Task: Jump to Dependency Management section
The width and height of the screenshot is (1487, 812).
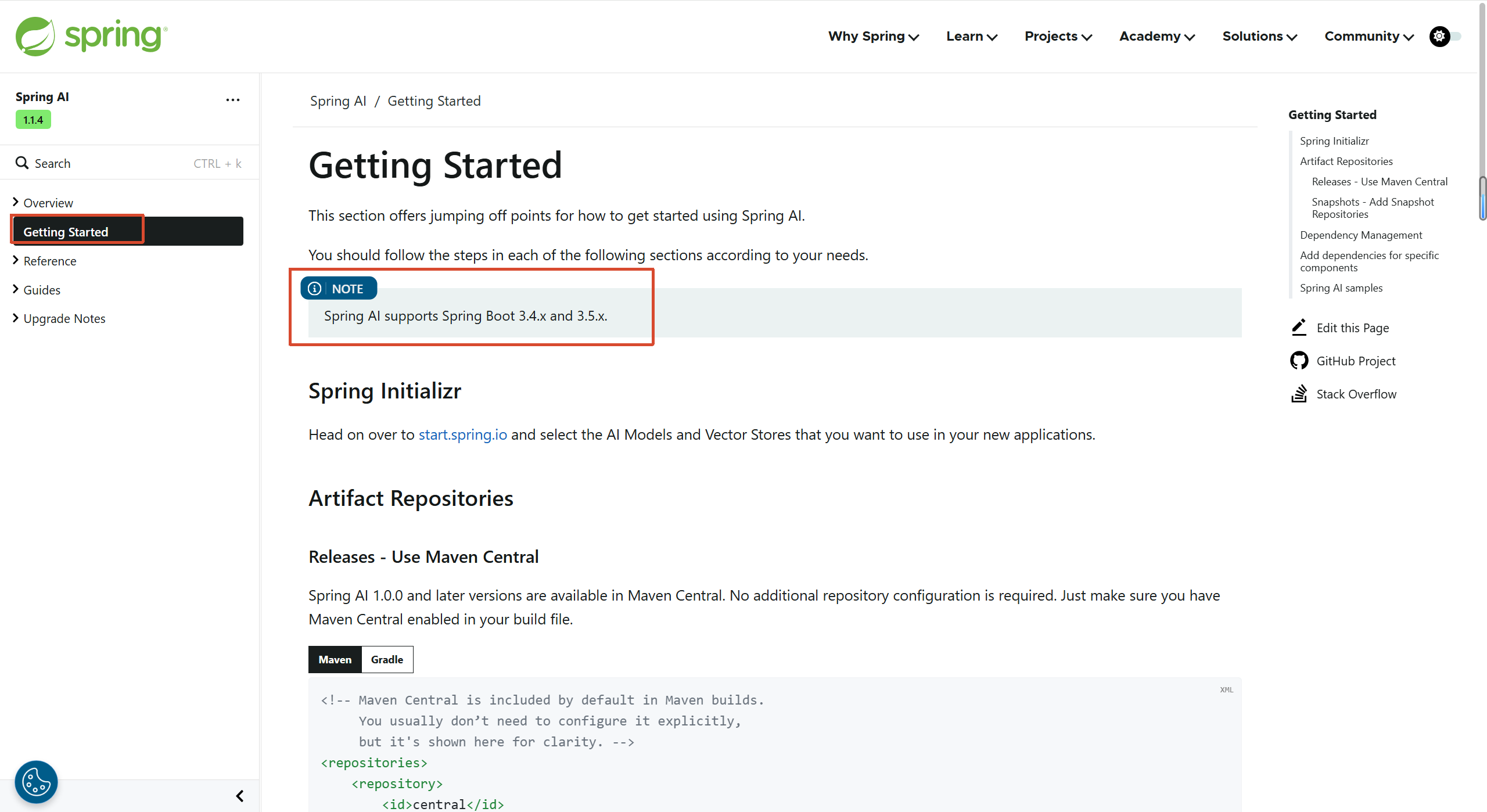Action: pyautogui.click(x=1360, y=235)
